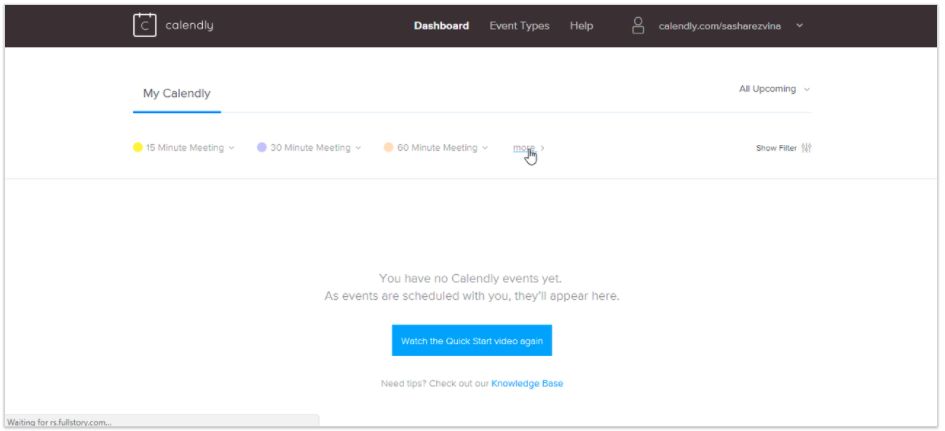Open the Event Types menu item
945x431 pixels.
[x=519, y=26]
